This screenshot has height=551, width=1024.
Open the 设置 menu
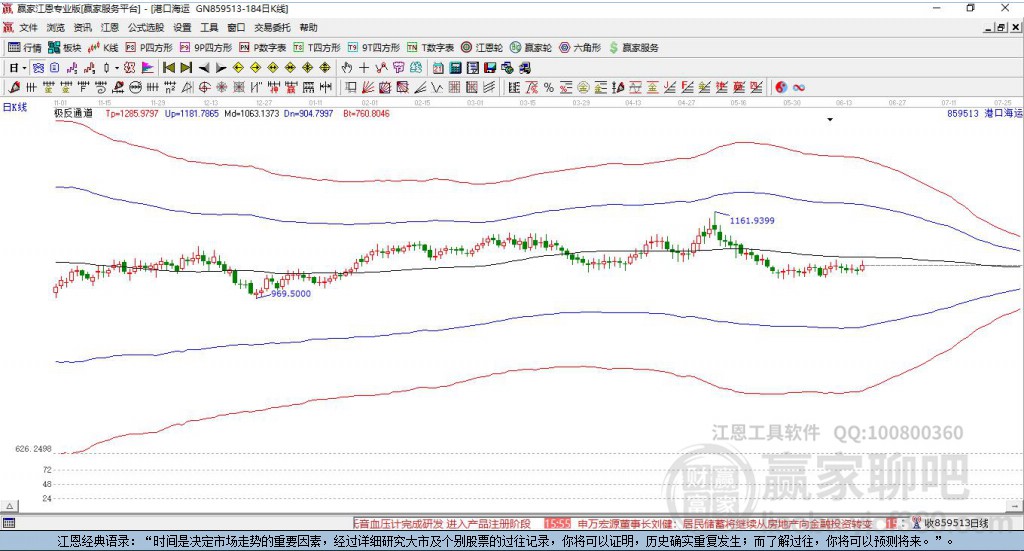[182, 27]
